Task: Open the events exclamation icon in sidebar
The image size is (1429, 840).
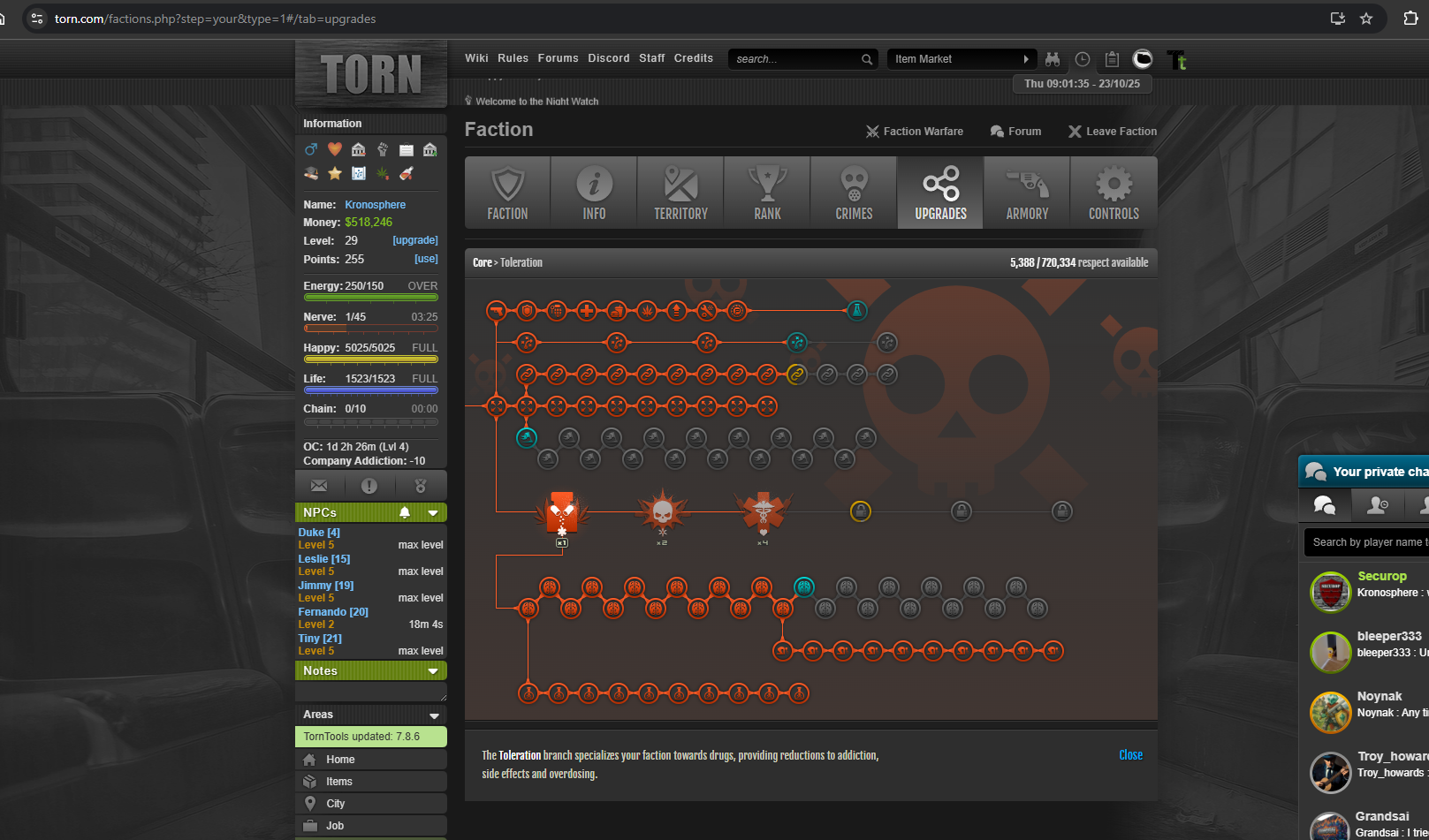Action: 369,486
